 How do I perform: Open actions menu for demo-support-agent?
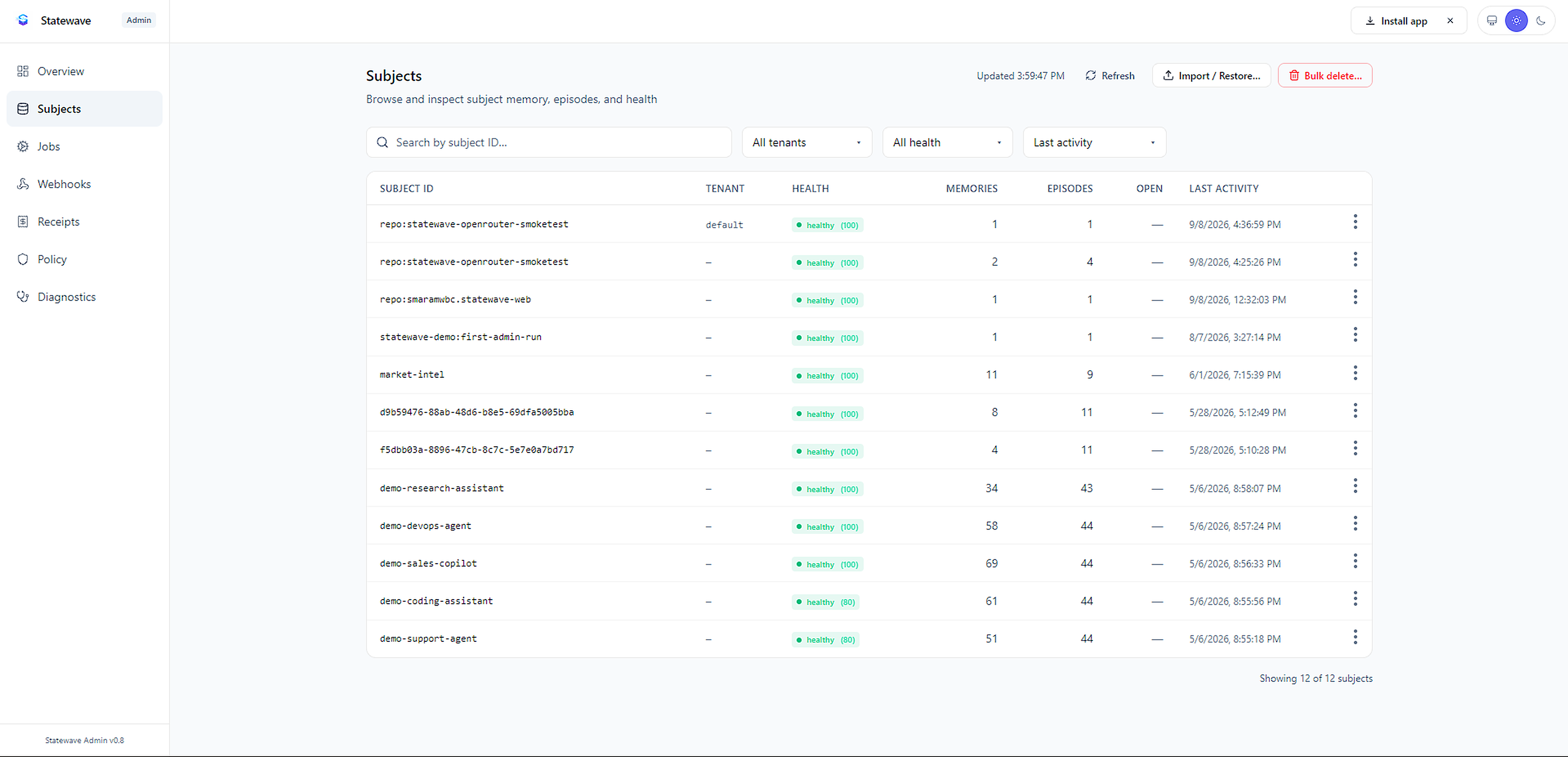[1356, 637]
